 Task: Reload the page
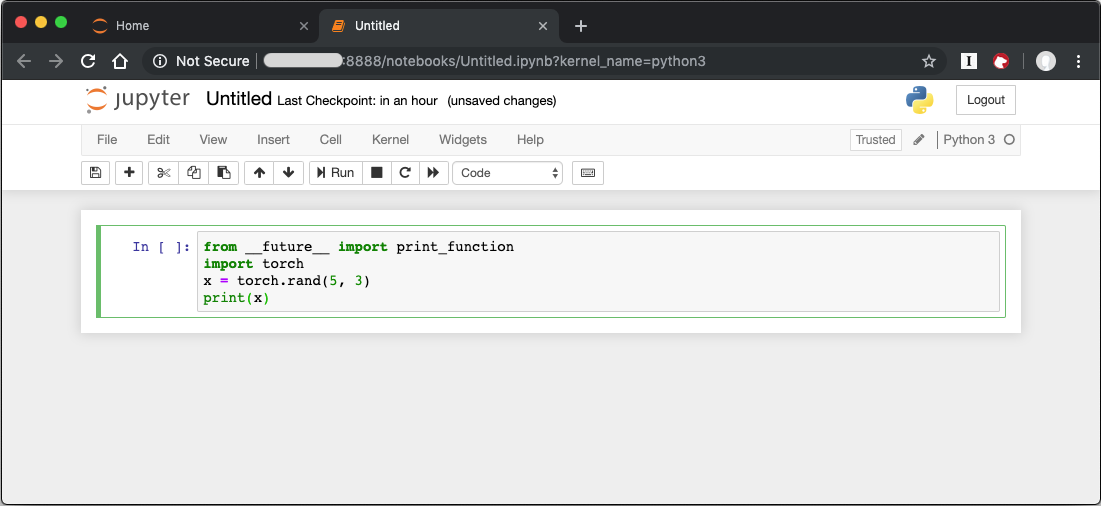click(88, 61)
